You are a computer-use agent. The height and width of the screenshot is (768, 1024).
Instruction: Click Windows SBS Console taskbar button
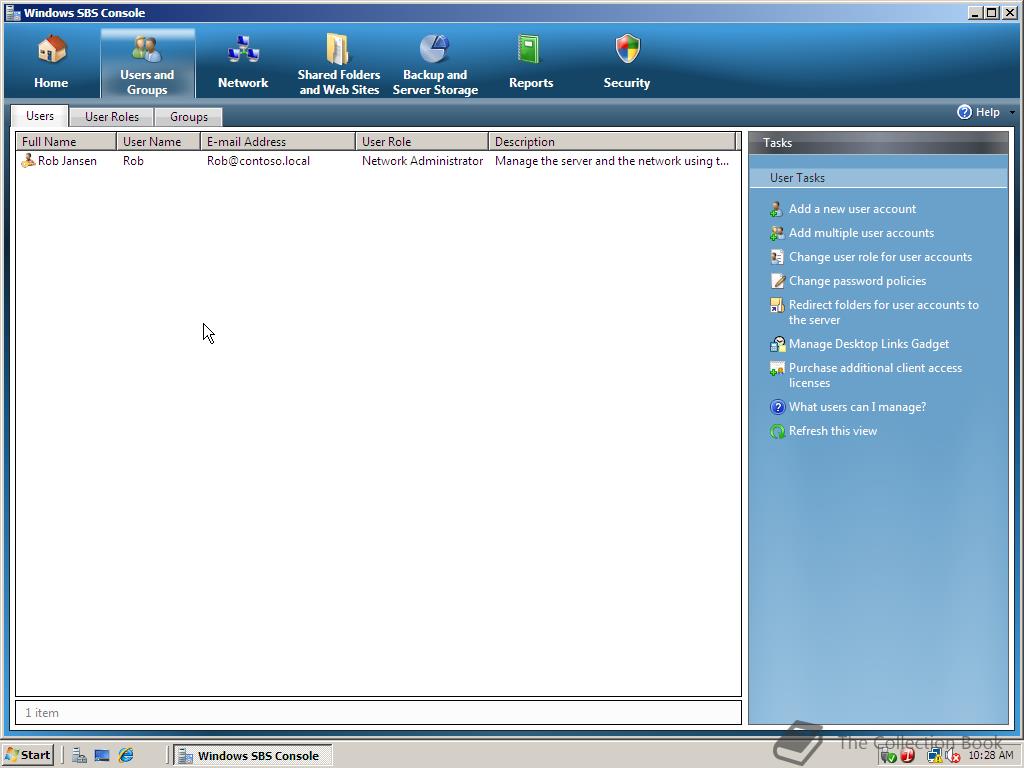tap(253, 755)
